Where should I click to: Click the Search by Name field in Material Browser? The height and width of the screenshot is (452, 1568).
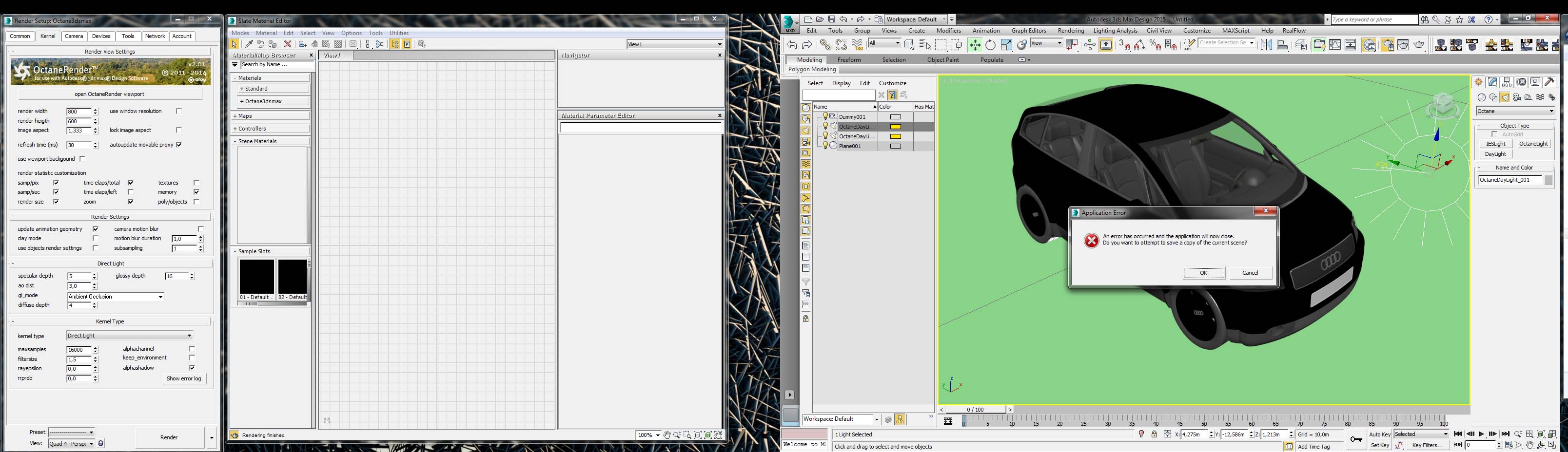pos(276,64)
